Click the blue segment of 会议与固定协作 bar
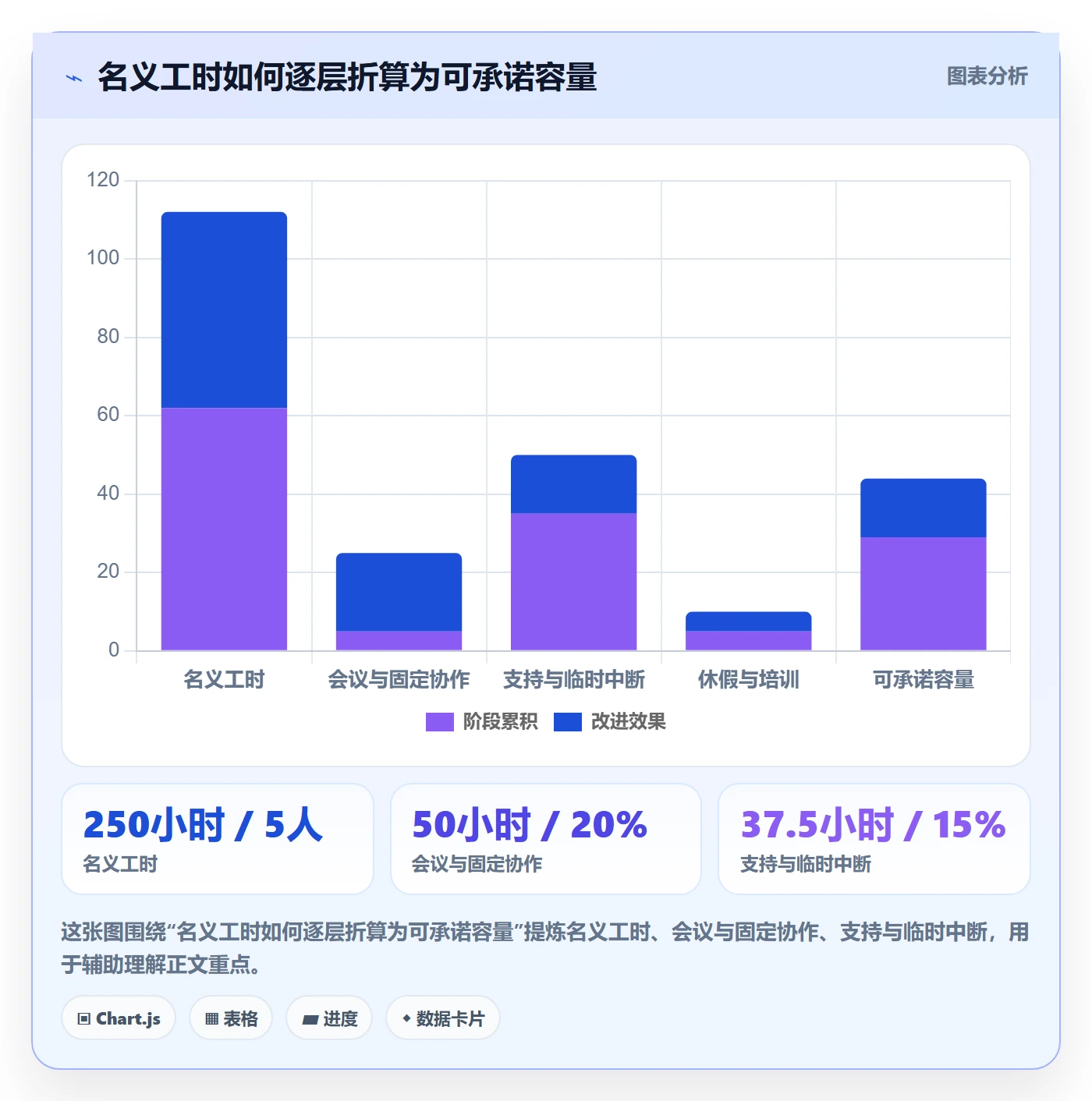 click(399, 592)
